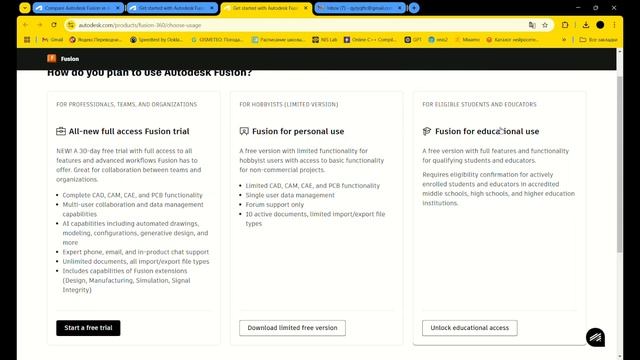Open the Gmail bookmark

[x=53, y=40]
